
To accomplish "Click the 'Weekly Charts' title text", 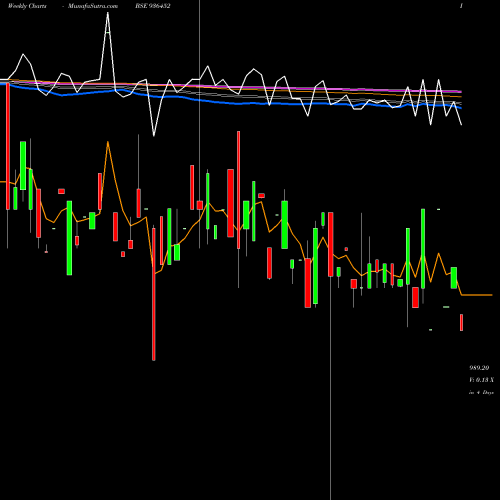I will [27, 6].
